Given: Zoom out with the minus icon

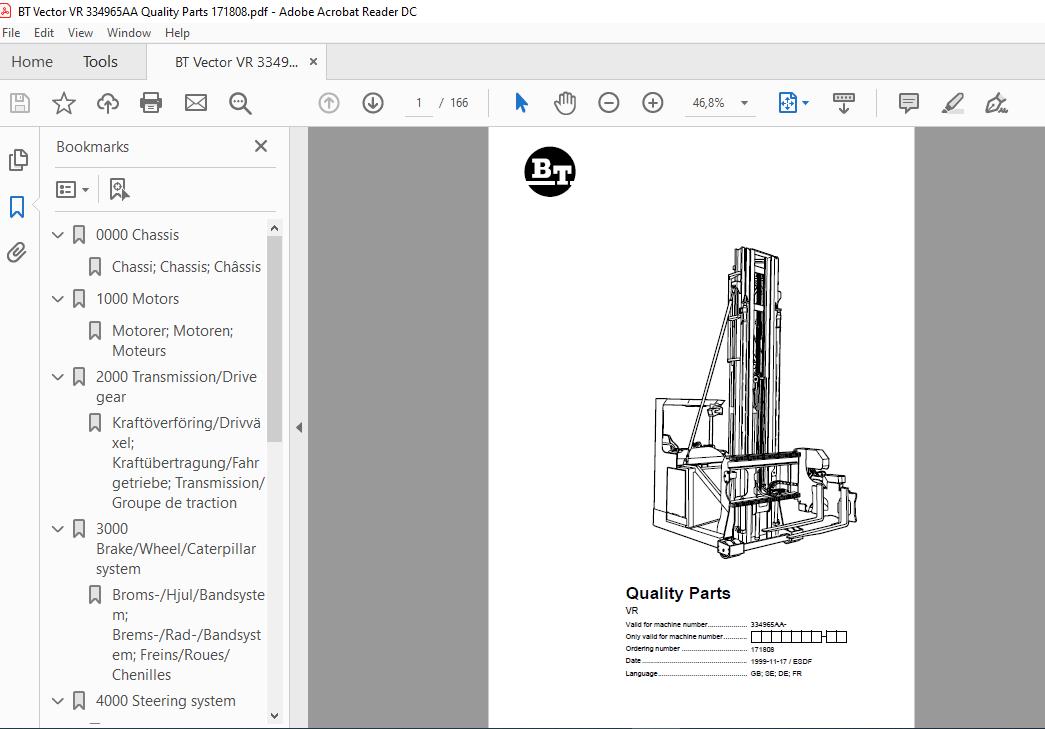Looking at the screenshot, I should tap(608, 103).
